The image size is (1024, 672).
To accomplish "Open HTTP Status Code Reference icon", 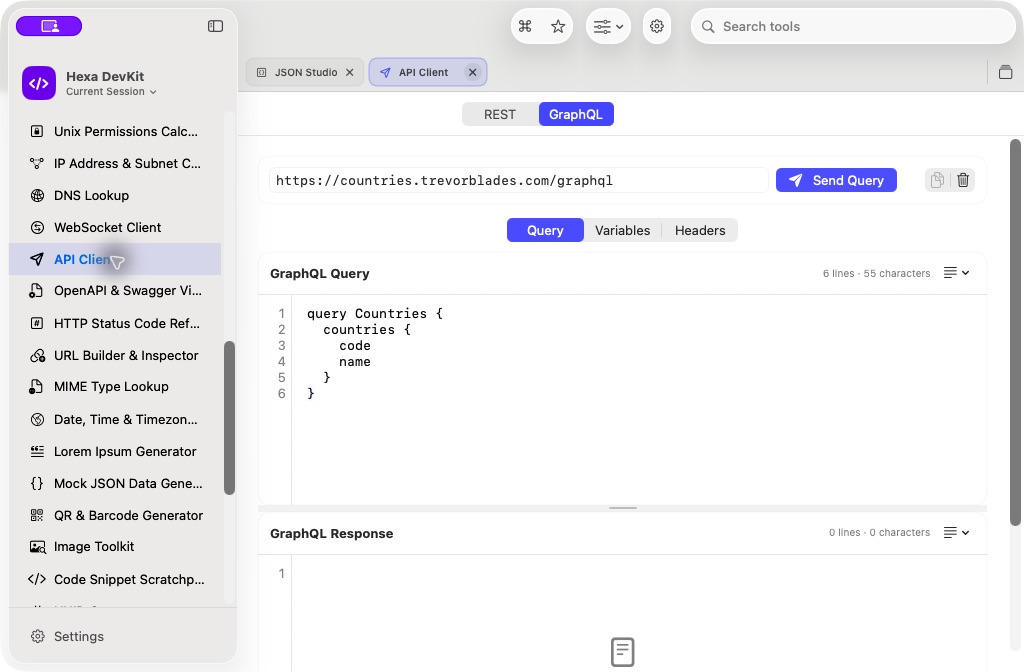I will tap(37, 323).
